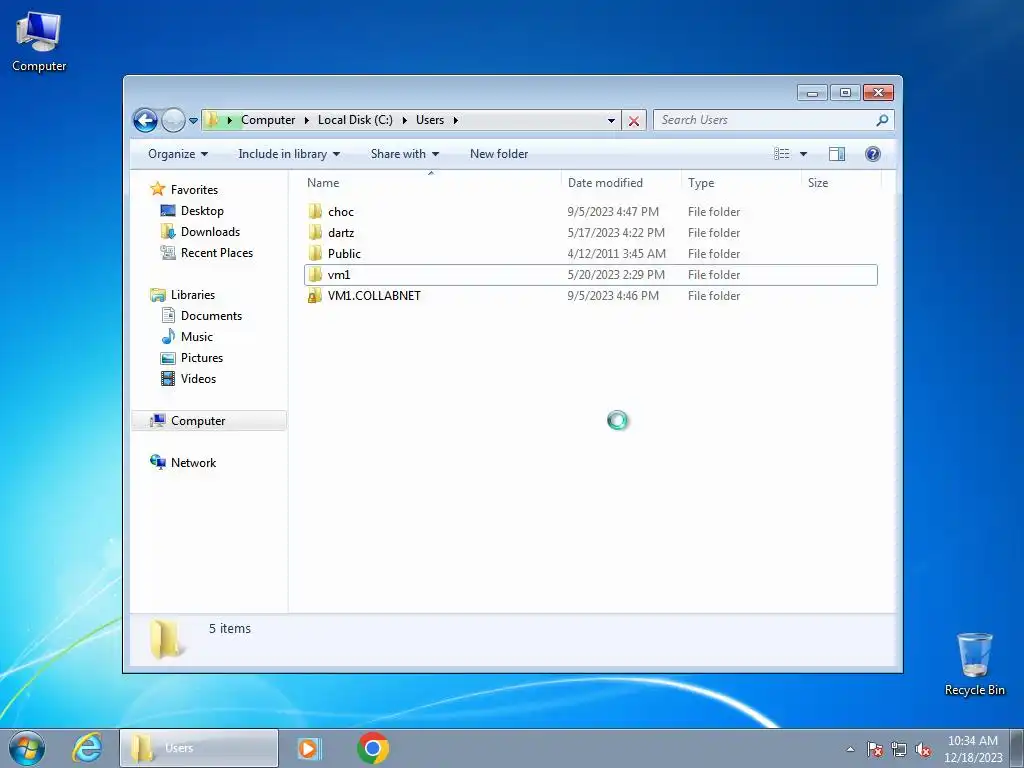This screenshot has height=768, width=1024.
Task: Launch Google Chrome from taskbar
Action: 373,748
